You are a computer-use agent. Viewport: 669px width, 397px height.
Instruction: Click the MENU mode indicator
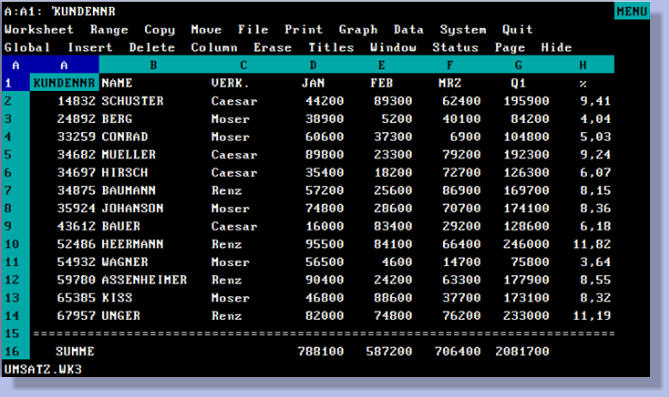click(632, 11)
